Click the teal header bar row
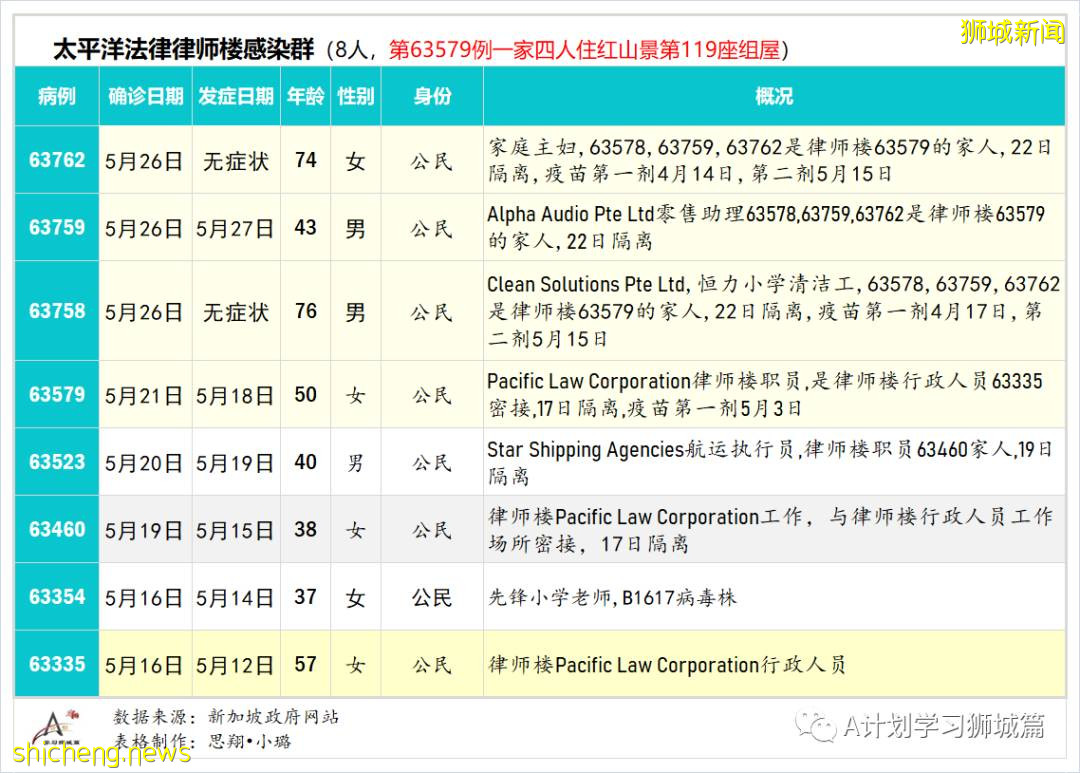 point(540,96)
